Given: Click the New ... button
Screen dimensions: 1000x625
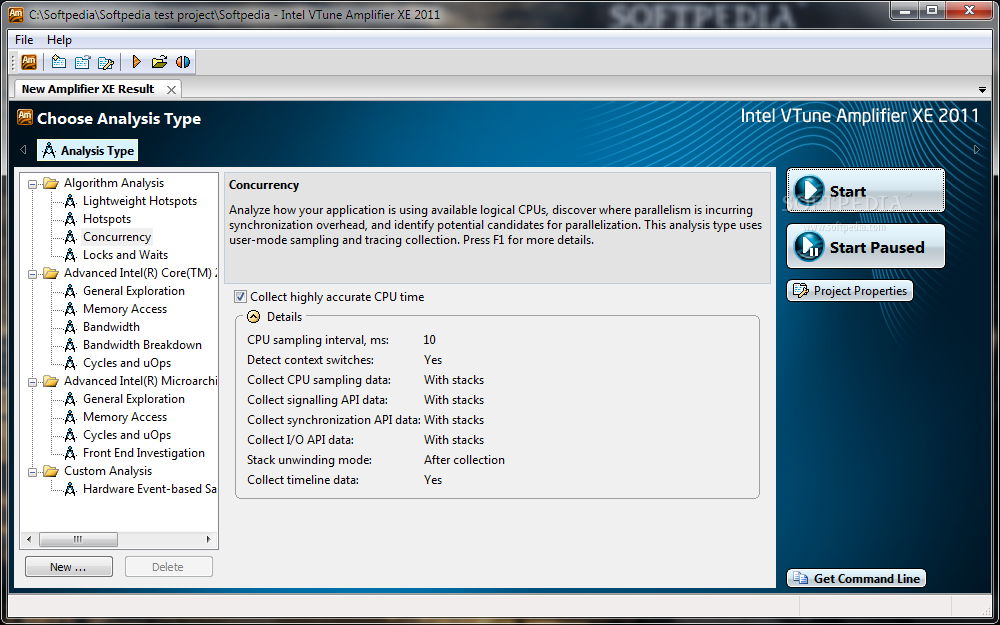Looking at the screenshot, I should tap(69, 566).
